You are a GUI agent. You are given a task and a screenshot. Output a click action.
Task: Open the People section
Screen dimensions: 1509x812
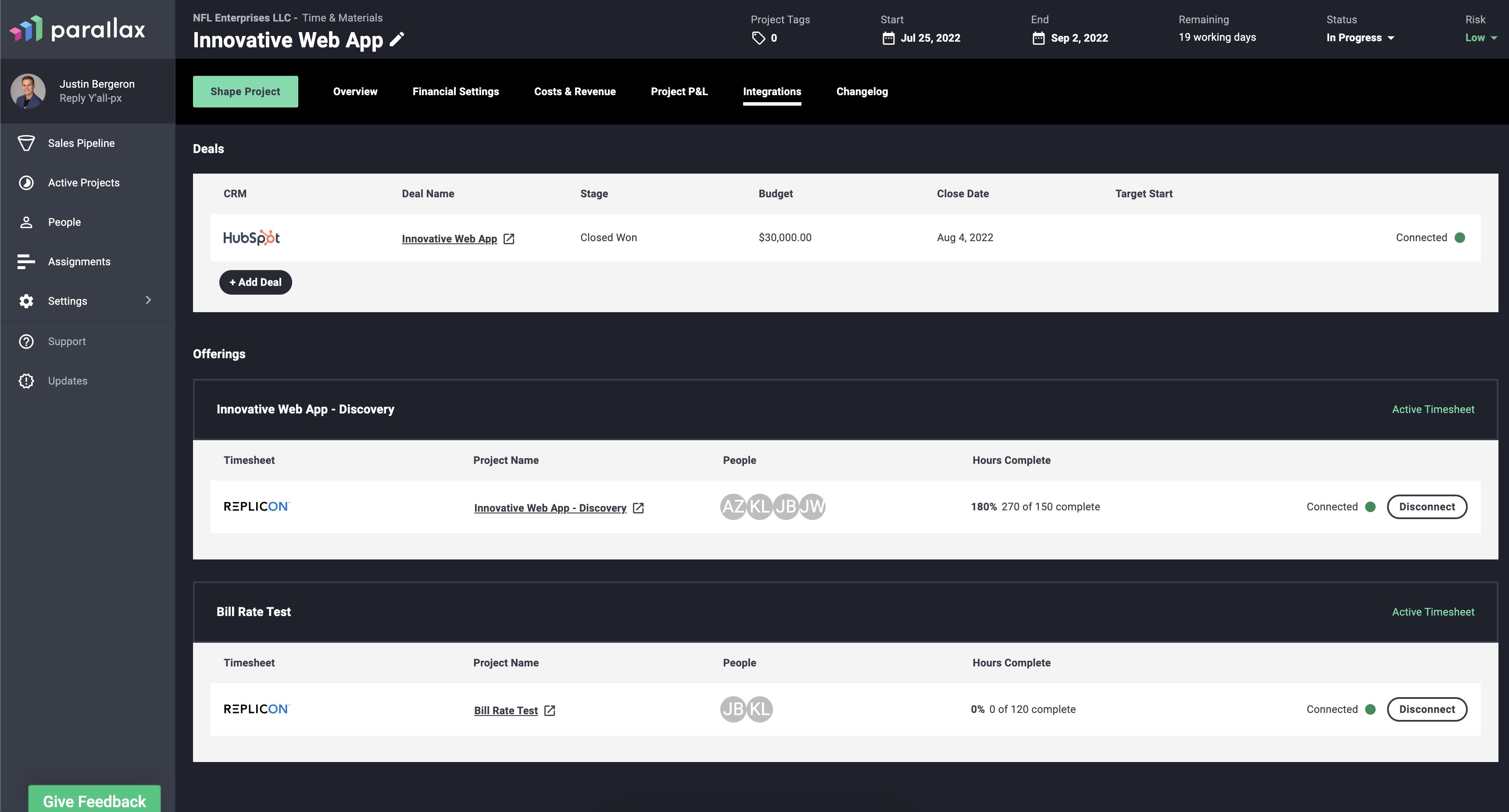coord(64,222)
